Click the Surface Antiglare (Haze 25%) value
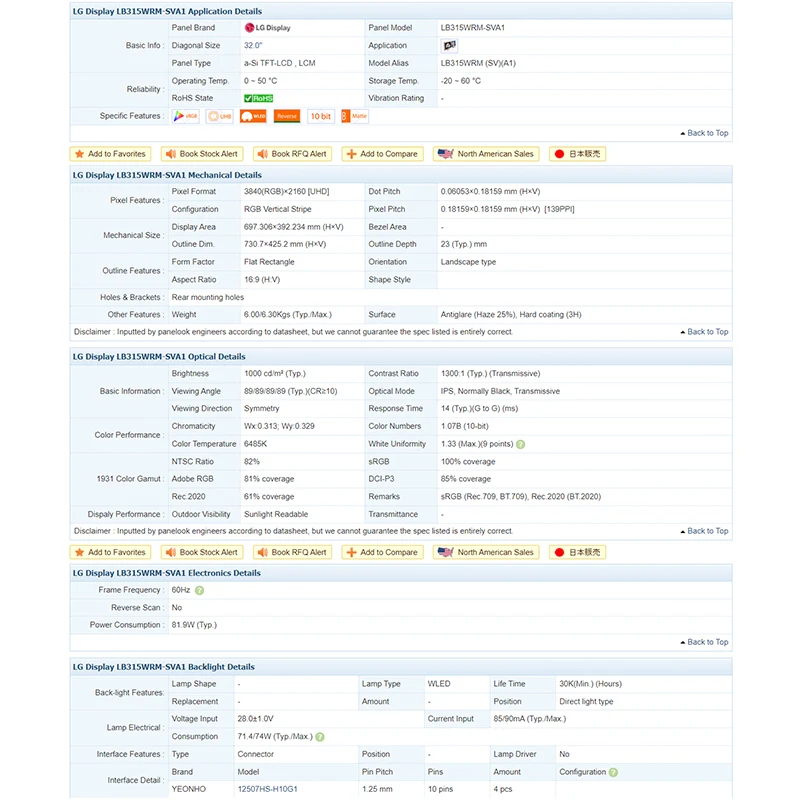Image resolution: width=800 pixels, height=800 pixels. pos(511,315)
